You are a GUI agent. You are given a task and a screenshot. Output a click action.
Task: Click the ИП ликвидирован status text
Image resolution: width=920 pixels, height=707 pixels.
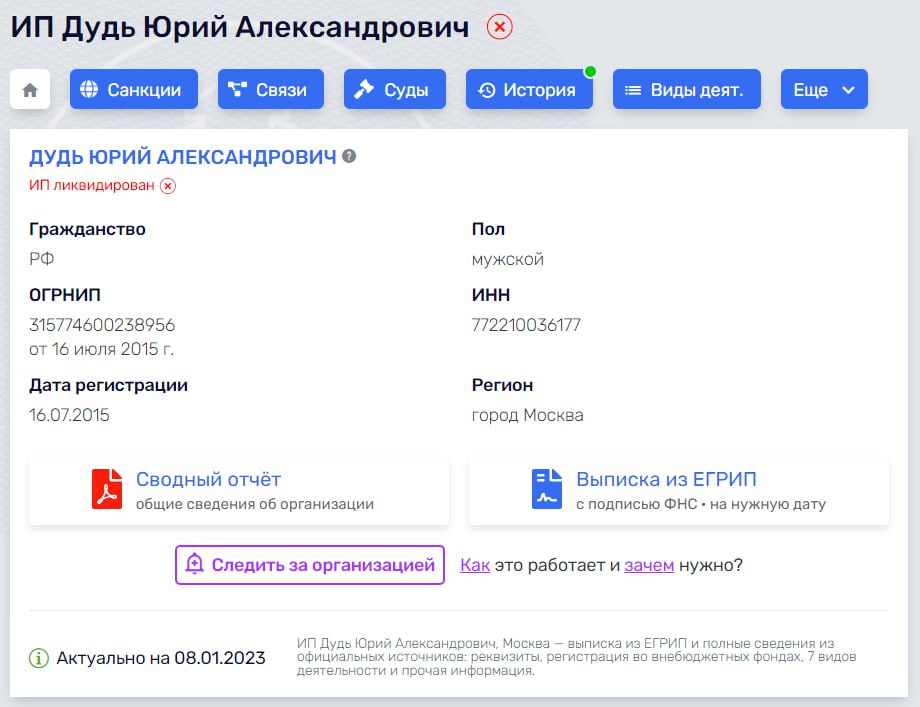click(x=92, y=185)
